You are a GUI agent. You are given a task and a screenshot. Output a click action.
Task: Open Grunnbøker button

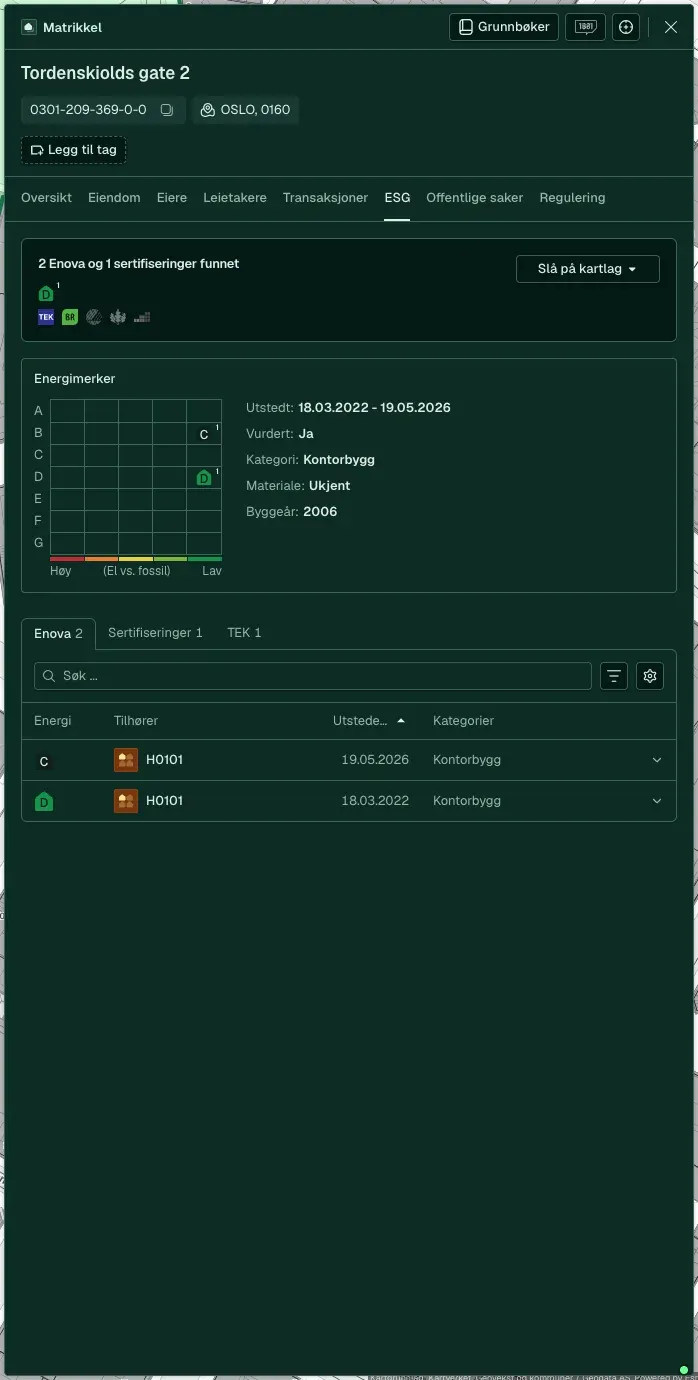tap(503, 27)
